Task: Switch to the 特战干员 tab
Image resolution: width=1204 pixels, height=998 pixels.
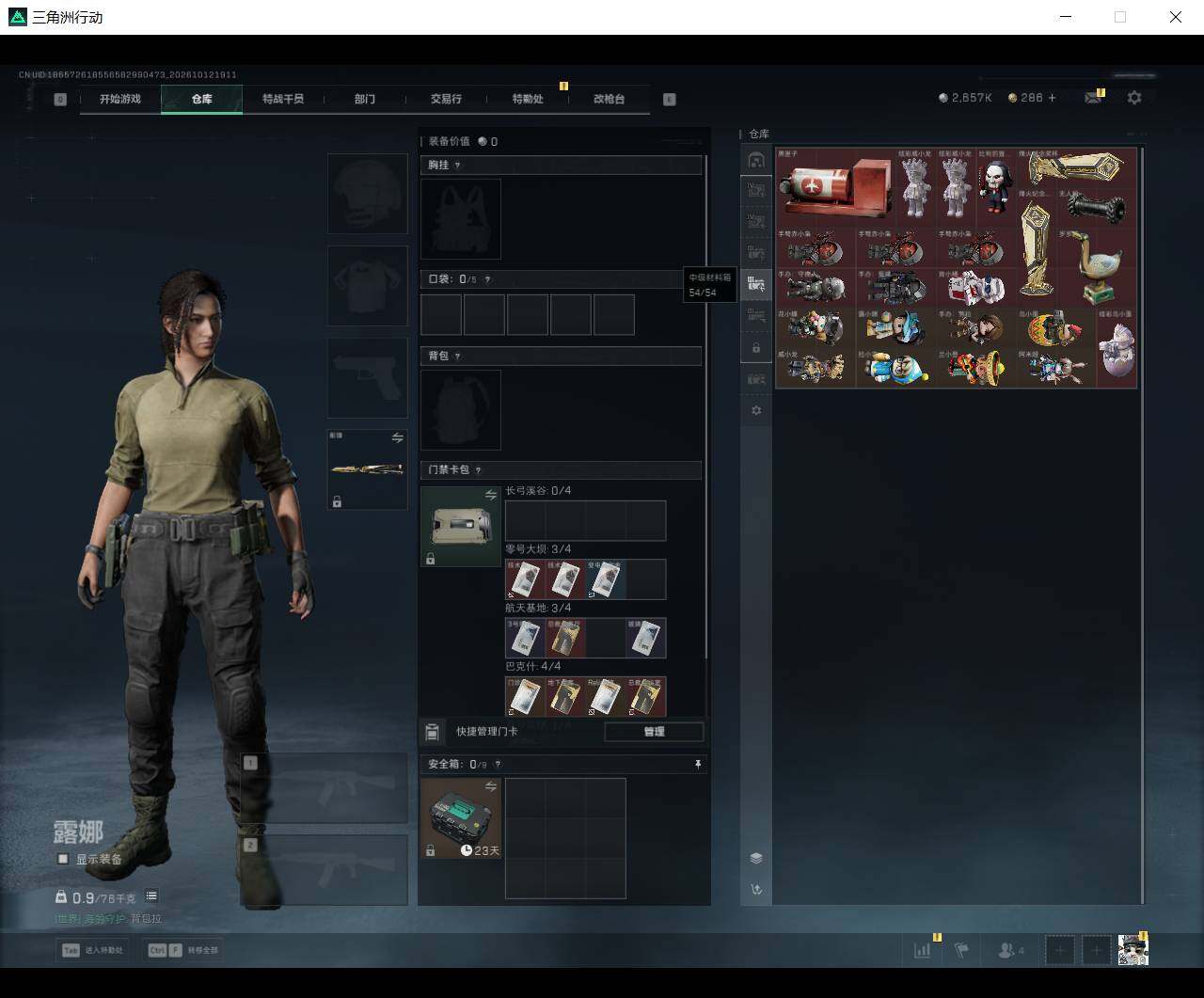Action: pos(283,99)
